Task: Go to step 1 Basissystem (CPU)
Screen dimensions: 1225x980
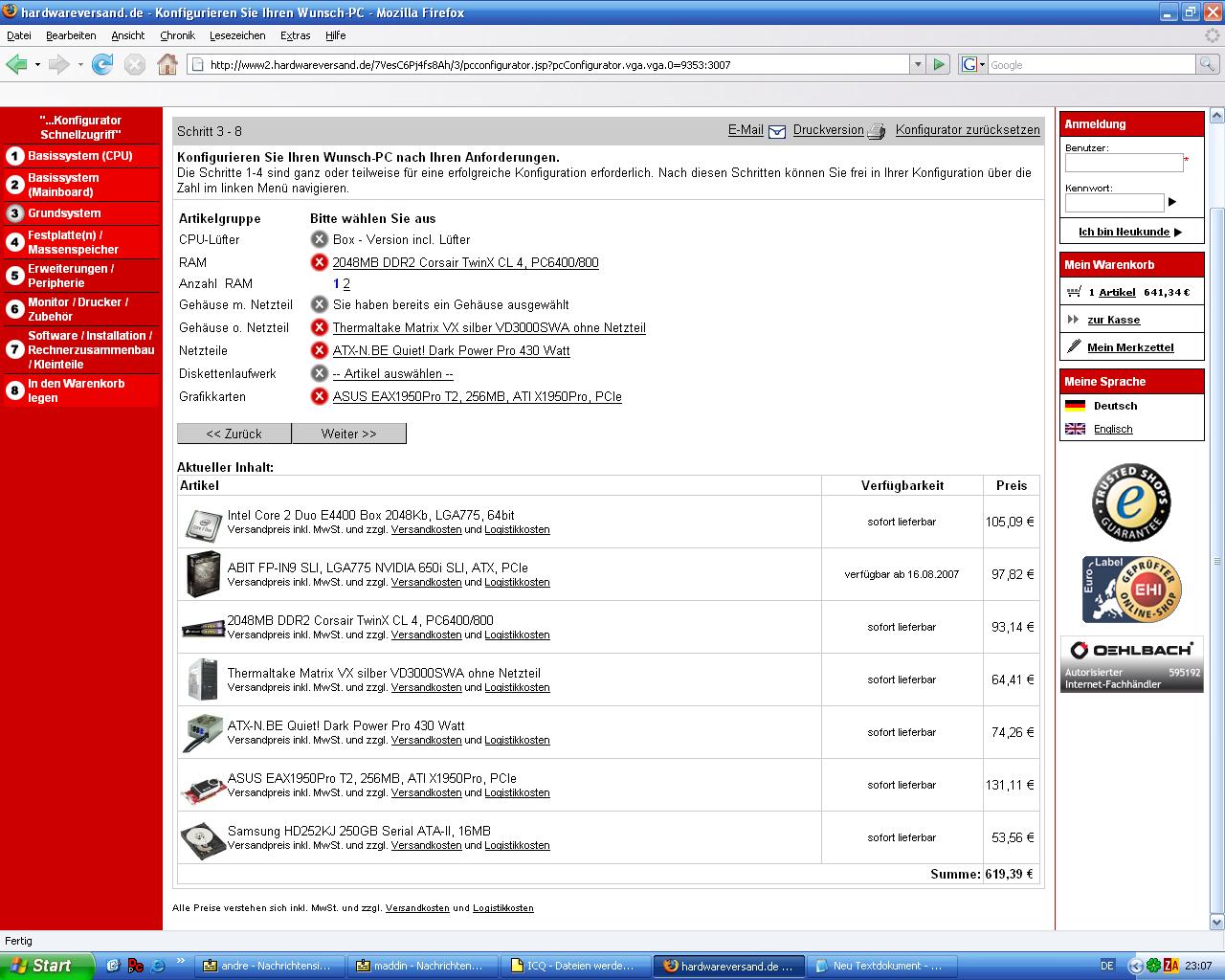Action: pos(81,156)
